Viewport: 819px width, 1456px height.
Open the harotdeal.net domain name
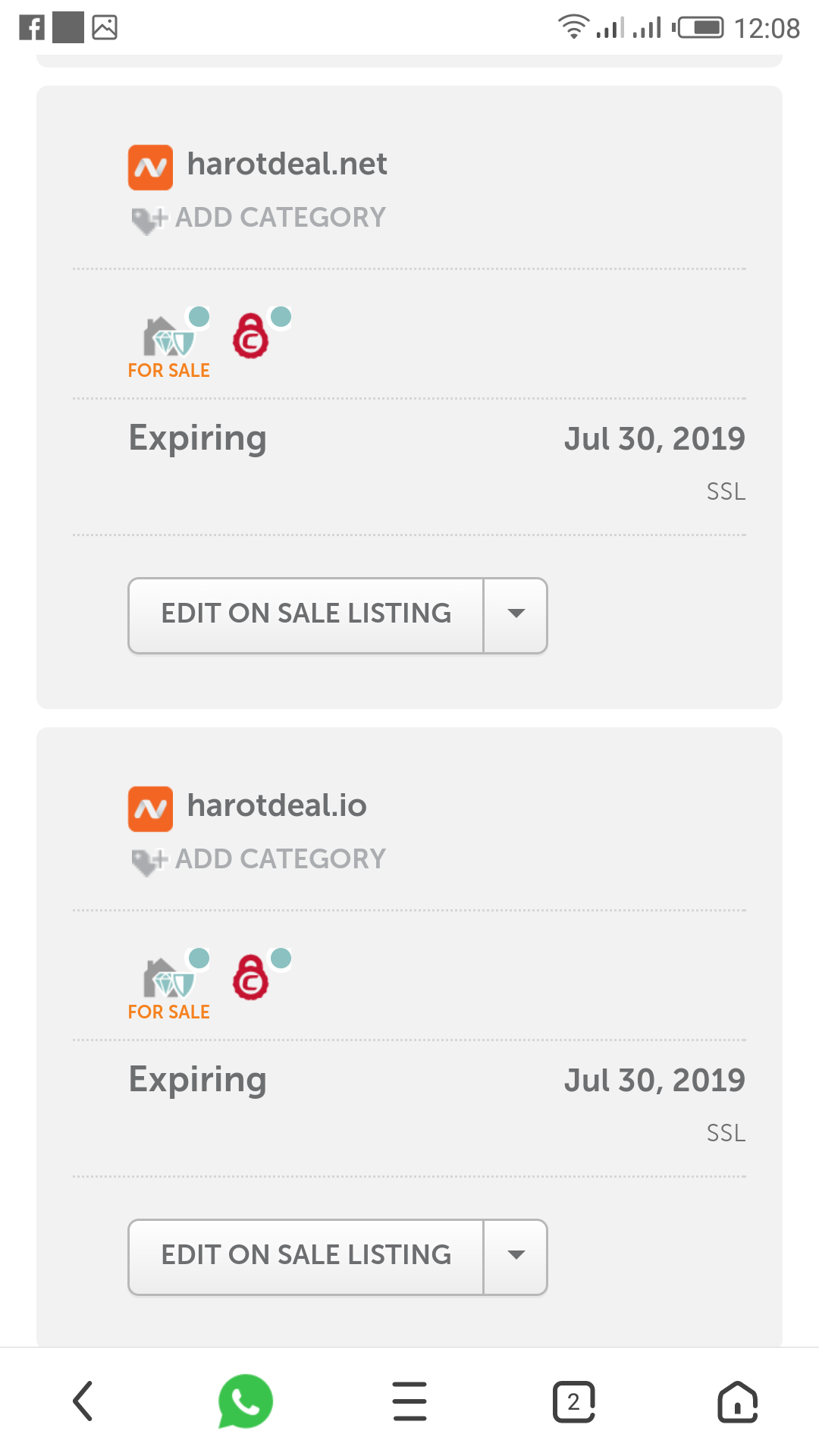coord(287,165)
